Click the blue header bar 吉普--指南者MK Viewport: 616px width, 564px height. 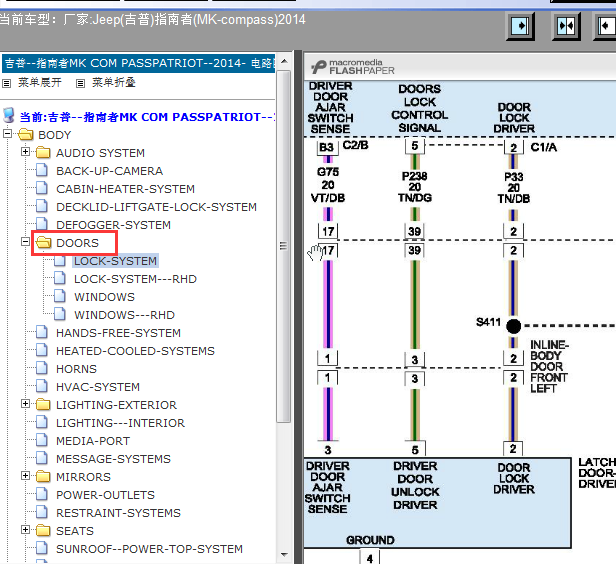tap(138, 63)
